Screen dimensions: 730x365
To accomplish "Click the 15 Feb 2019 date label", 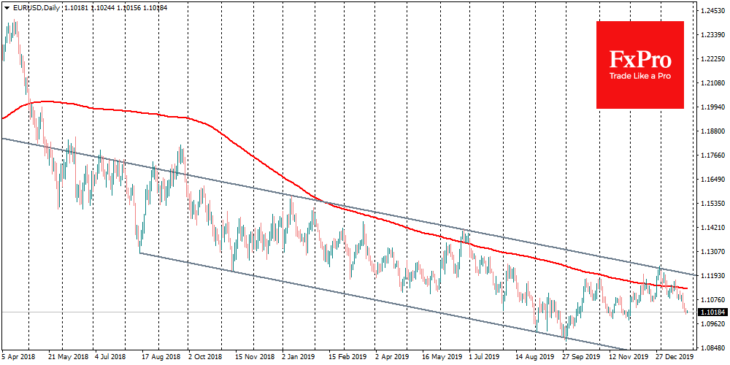I will [x=345, y=355].
